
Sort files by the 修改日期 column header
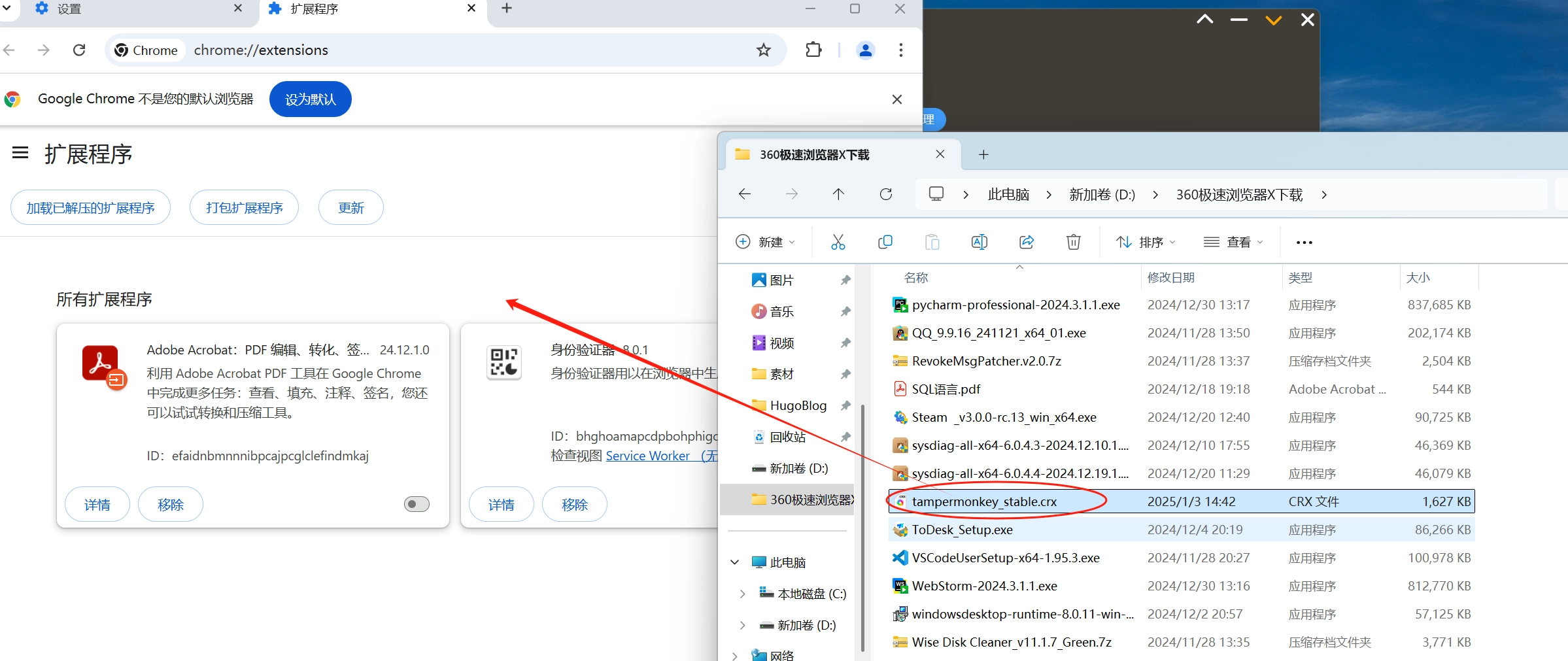pos(1170,278)
